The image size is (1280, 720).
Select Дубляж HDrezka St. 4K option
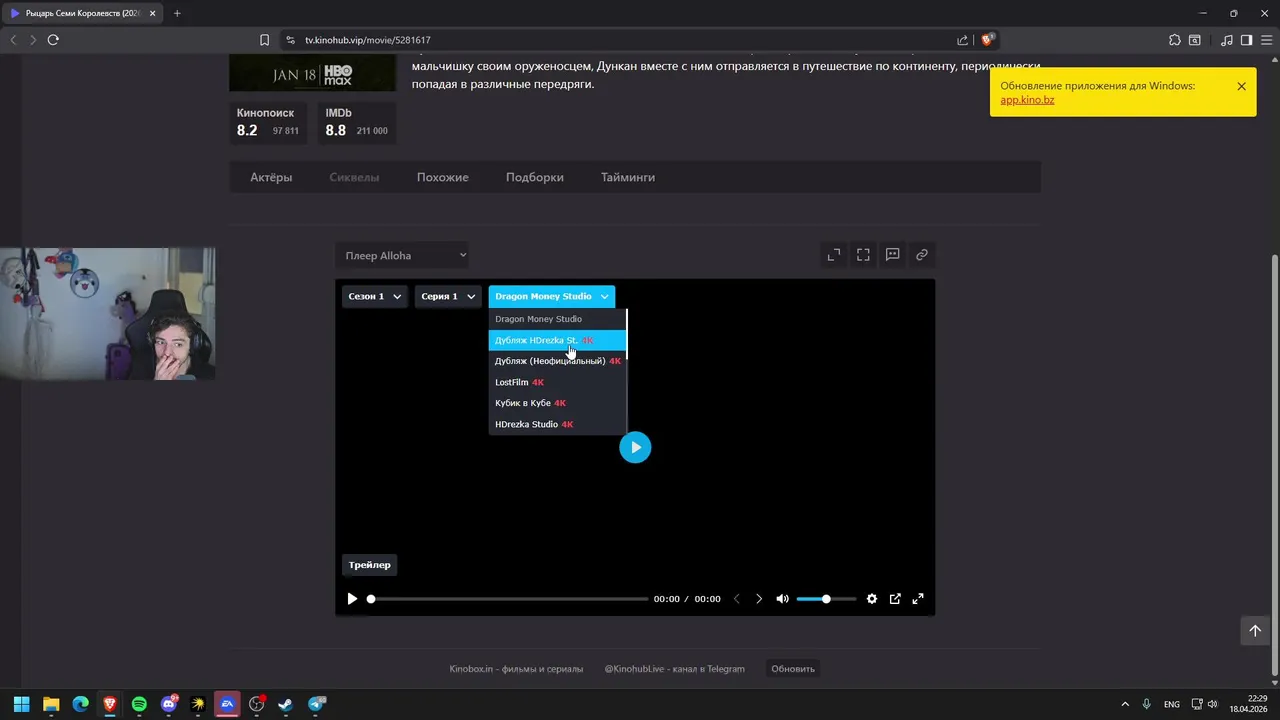[557, 340]
